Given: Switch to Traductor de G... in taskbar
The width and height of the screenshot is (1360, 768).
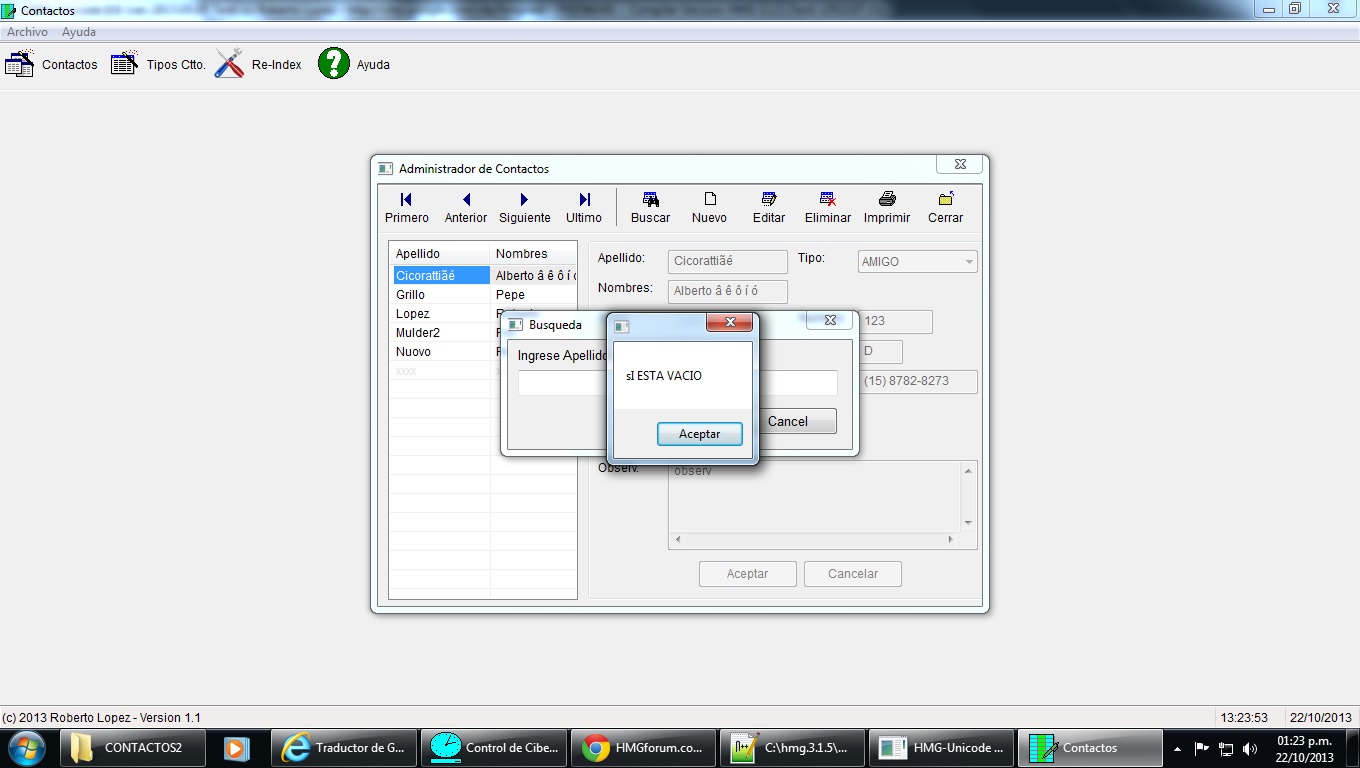Looking at the screenshot, I should pos(345,747).
